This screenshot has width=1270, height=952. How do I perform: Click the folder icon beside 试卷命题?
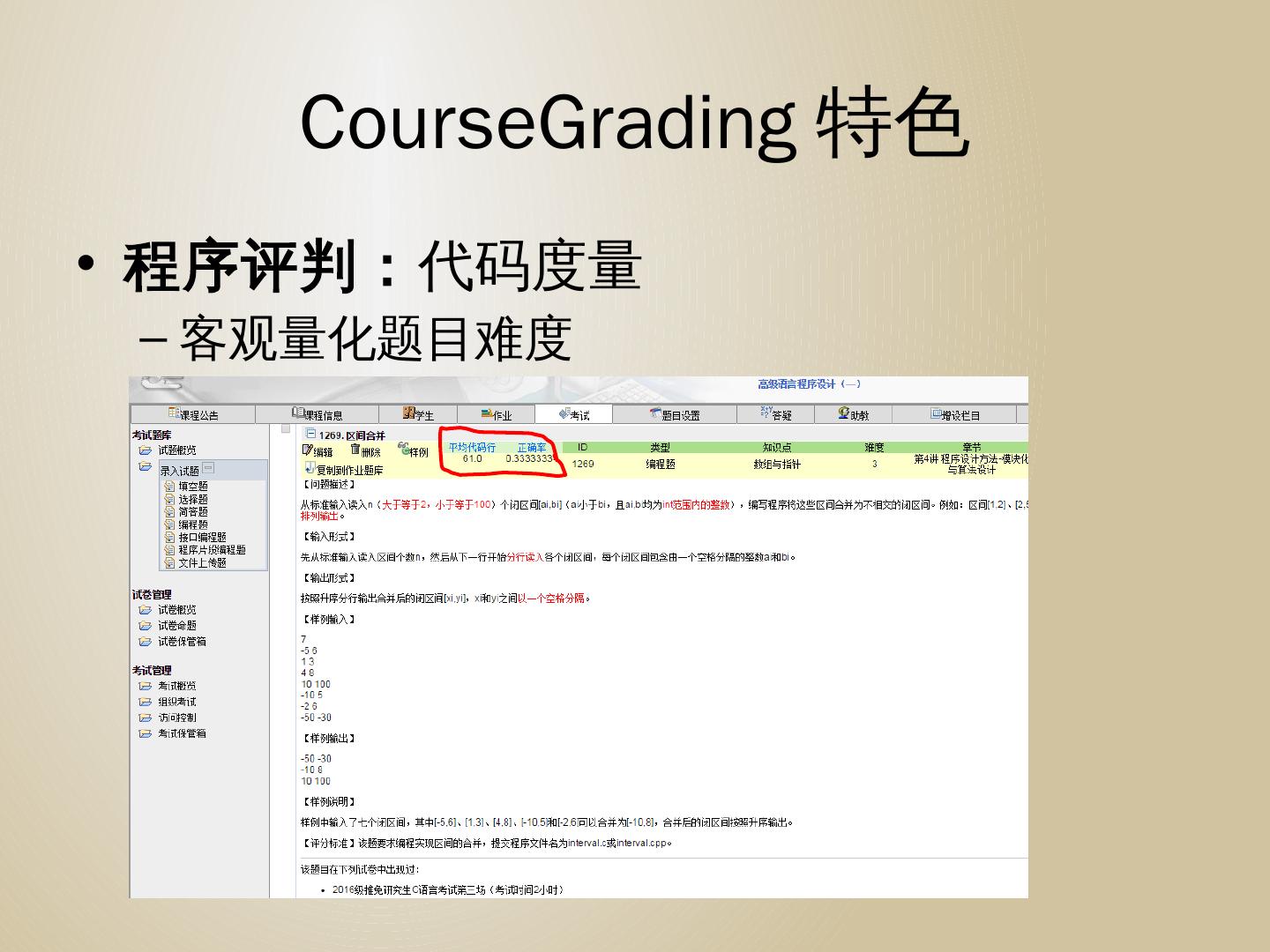point(146,626)
